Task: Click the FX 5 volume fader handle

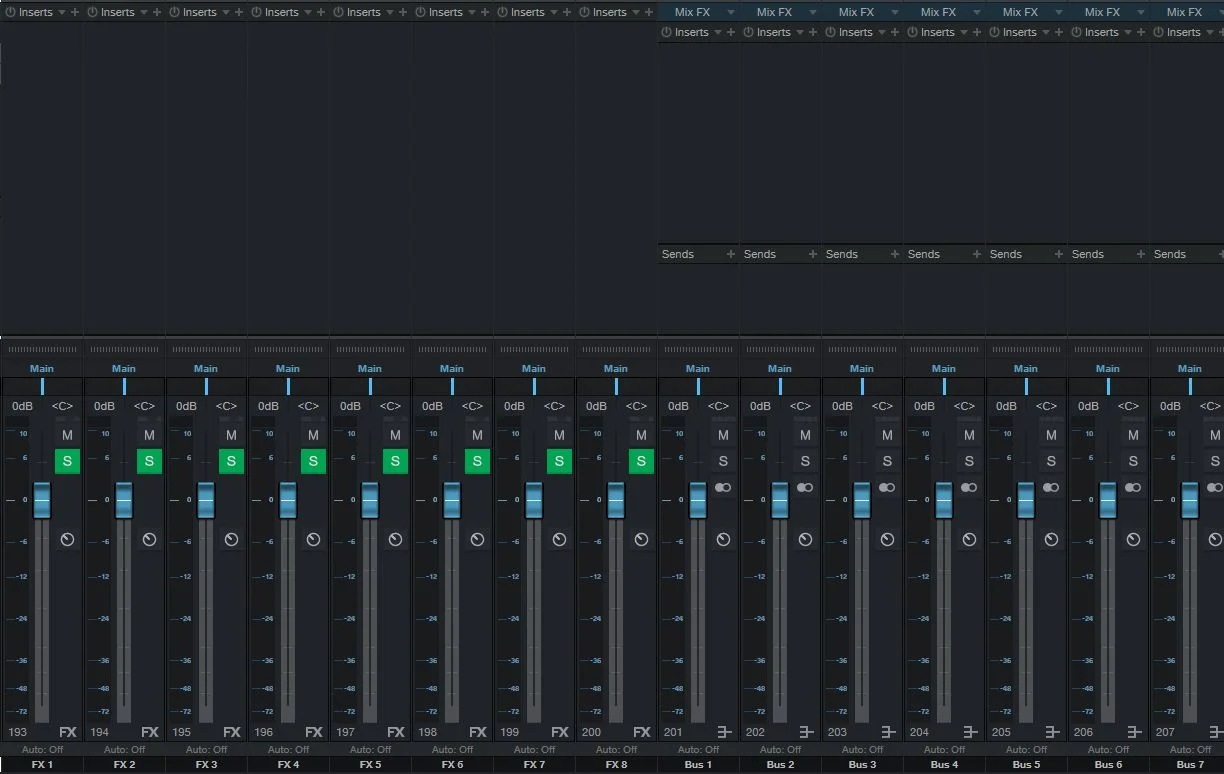Action: 370,500
